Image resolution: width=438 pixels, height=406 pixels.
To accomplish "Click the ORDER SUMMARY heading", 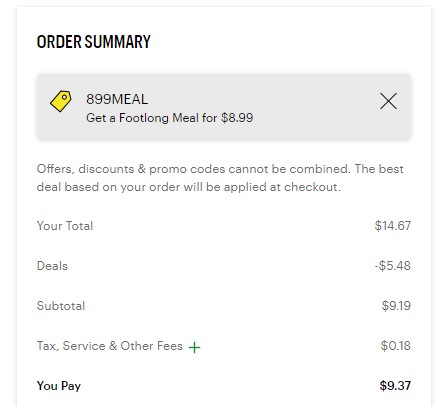I will point(94,42).
